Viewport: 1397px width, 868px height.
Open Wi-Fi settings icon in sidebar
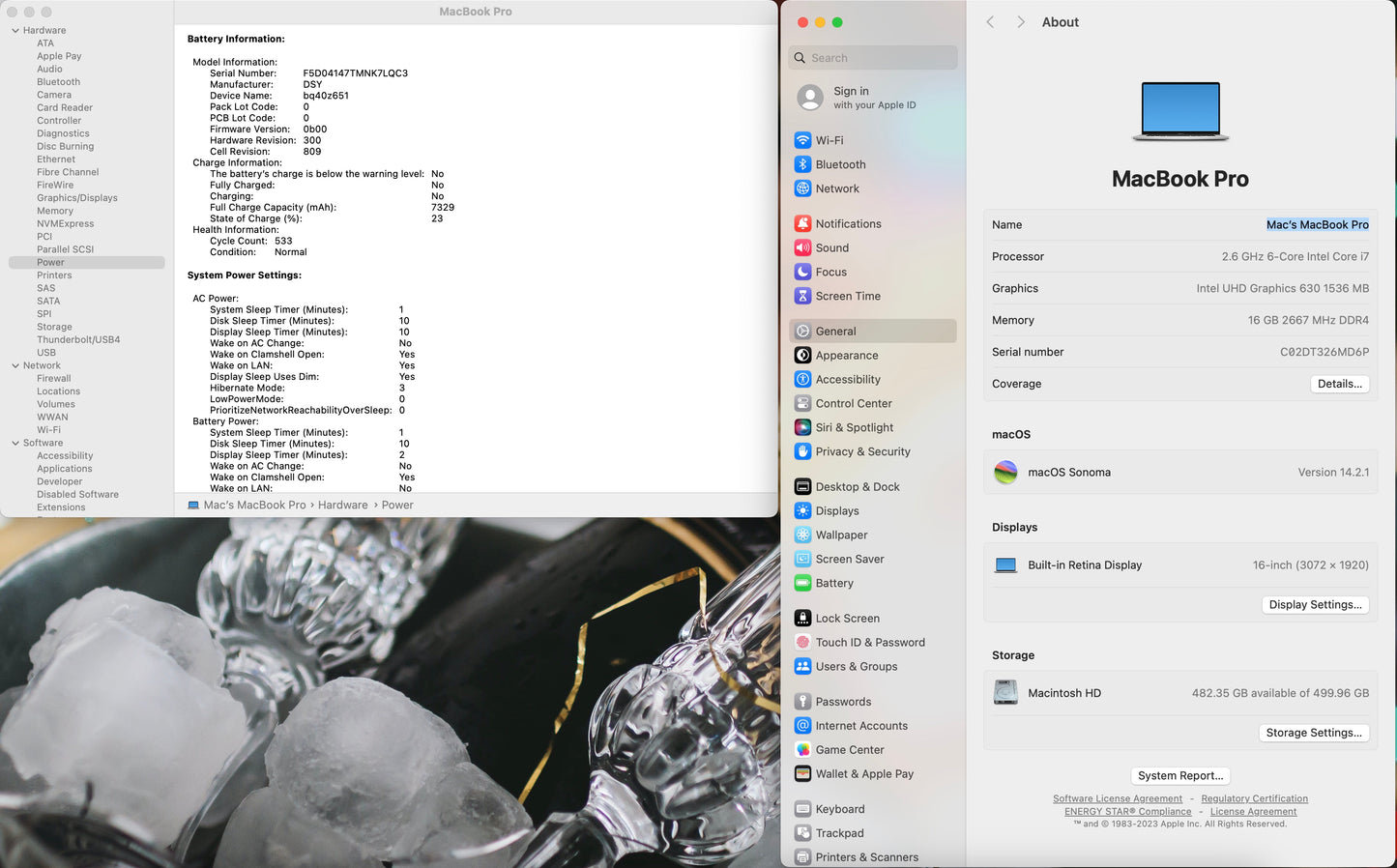(x=802, y=140)
